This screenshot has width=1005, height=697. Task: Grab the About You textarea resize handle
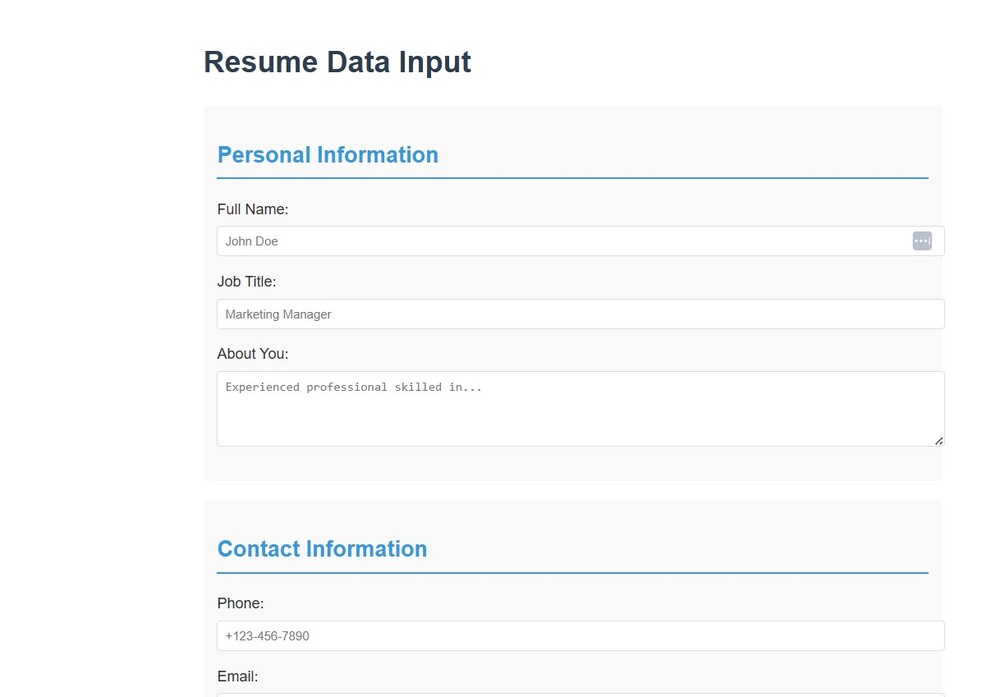pyautogui.click(x=938, y=440)
